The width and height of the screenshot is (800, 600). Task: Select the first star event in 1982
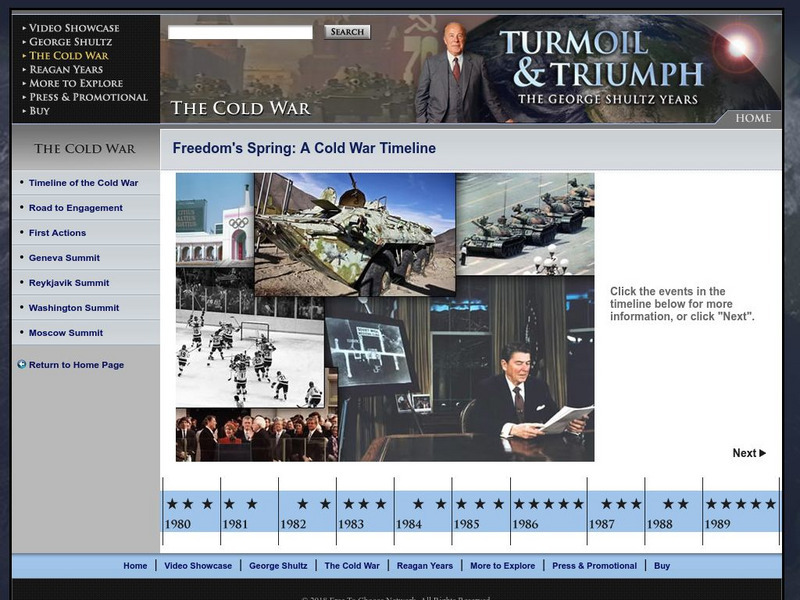pyautogui.click(x=303, y=504)
